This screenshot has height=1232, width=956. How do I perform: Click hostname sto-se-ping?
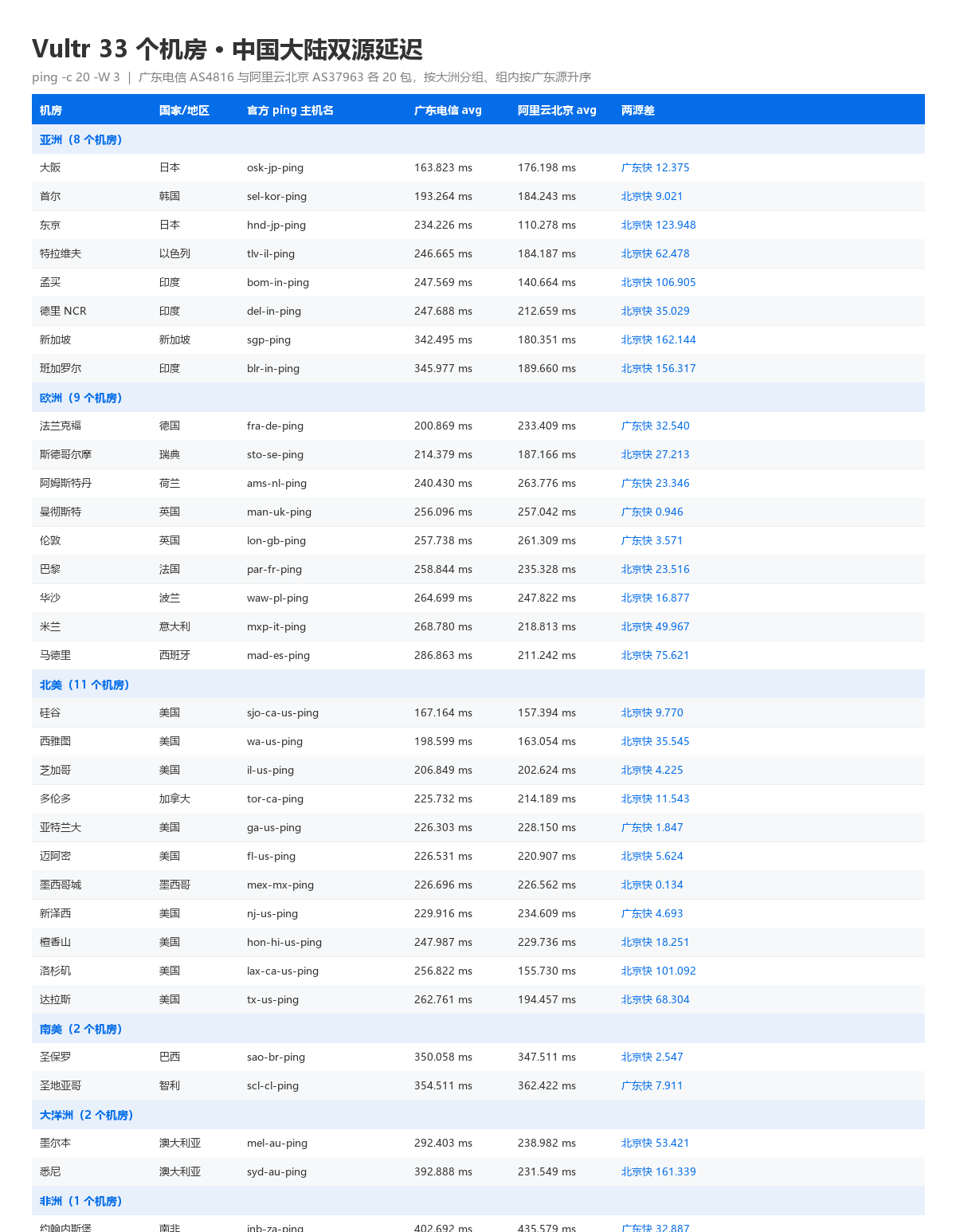point(275,455)
